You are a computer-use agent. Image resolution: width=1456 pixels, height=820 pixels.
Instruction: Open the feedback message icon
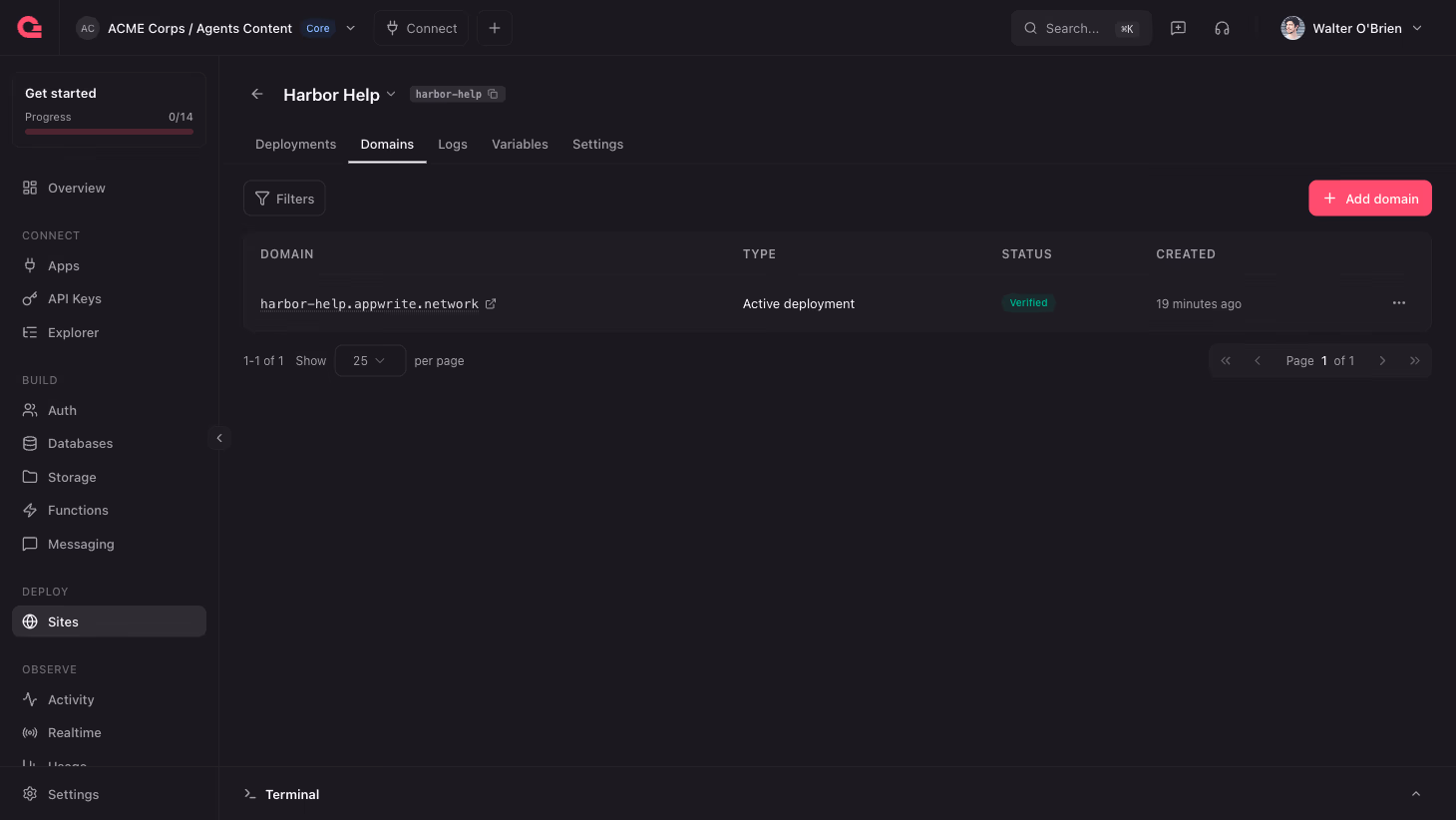(1178, 28)
